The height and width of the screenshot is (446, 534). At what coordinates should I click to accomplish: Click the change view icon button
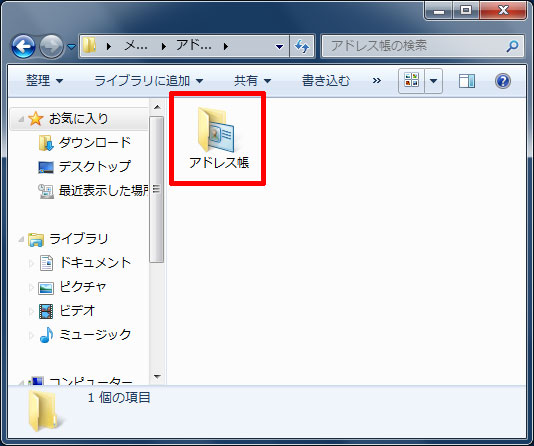411,81
